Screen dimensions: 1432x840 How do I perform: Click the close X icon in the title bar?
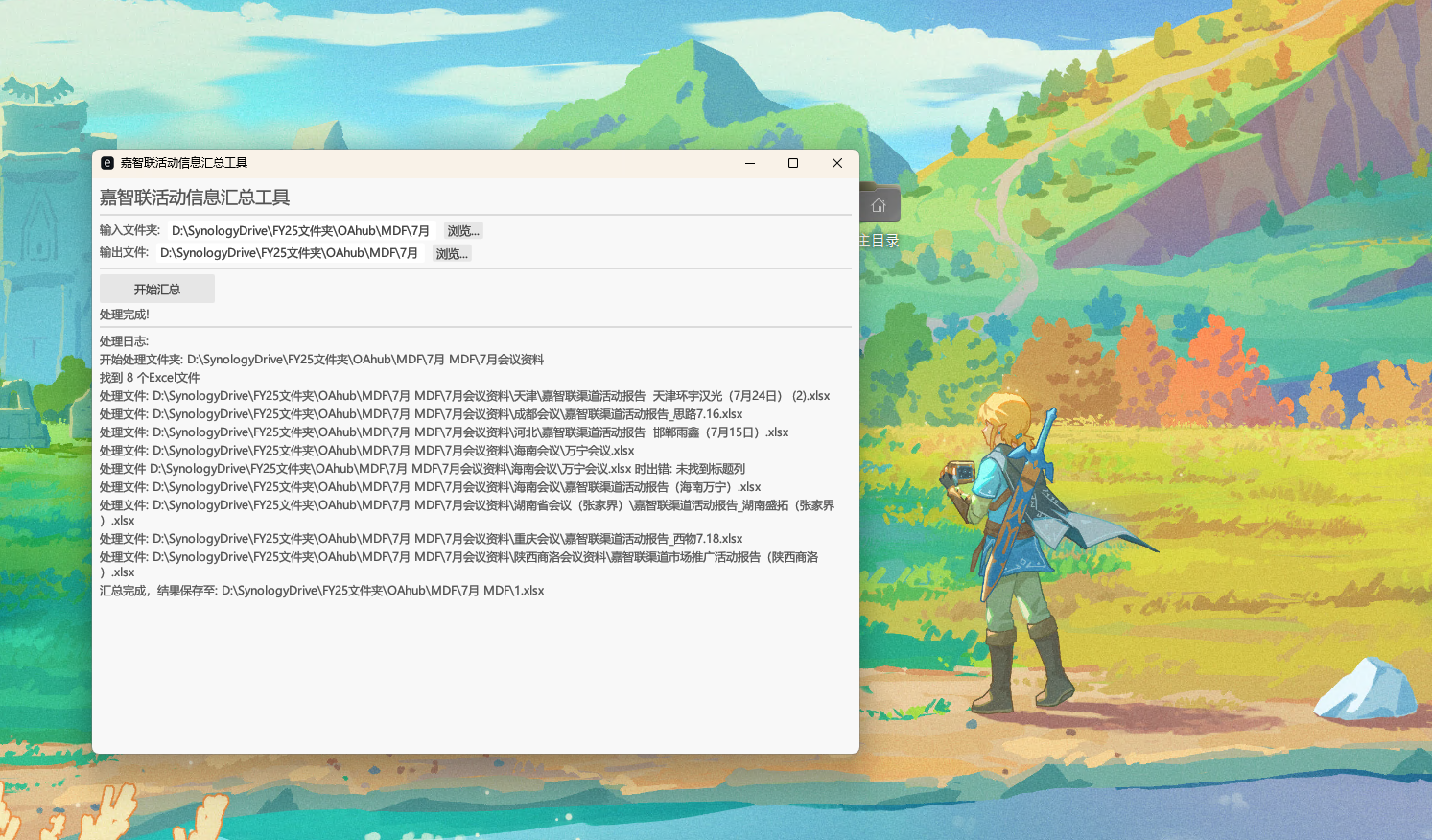tap(836, 163)
